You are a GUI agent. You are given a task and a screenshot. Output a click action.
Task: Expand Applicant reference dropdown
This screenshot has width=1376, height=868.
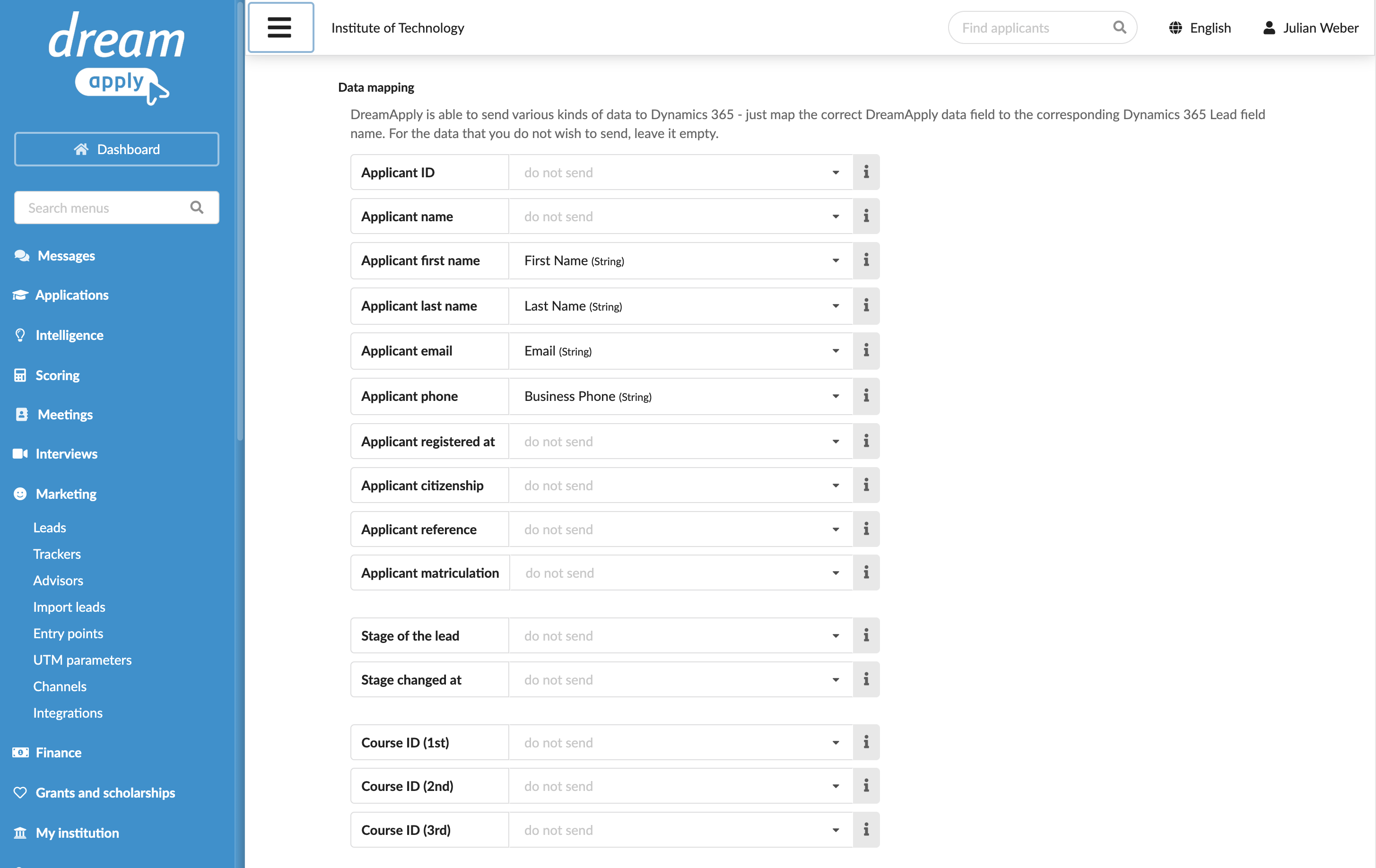point(680,529)
